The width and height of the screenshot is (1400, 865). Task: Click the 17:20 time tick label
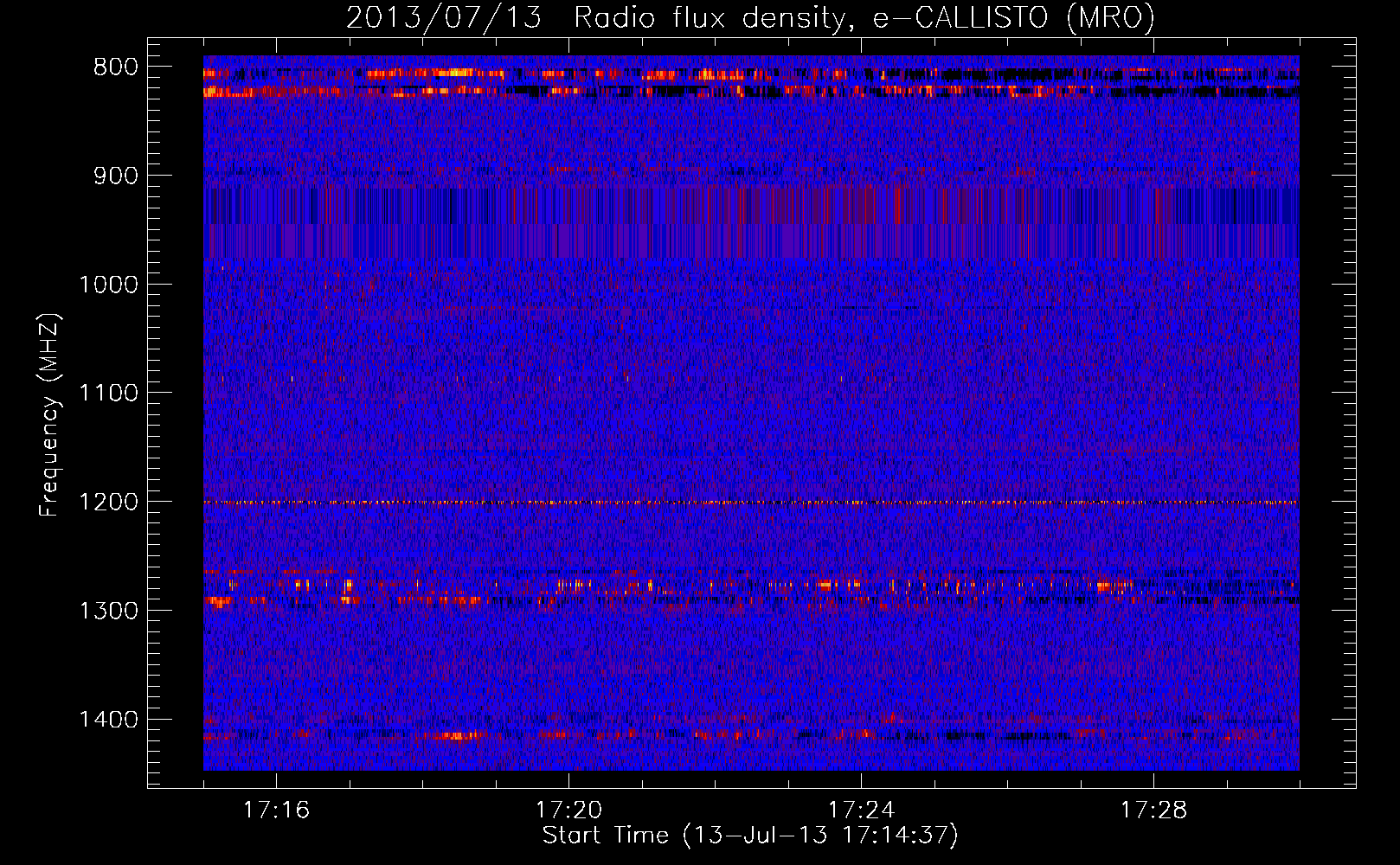(568, 810)
